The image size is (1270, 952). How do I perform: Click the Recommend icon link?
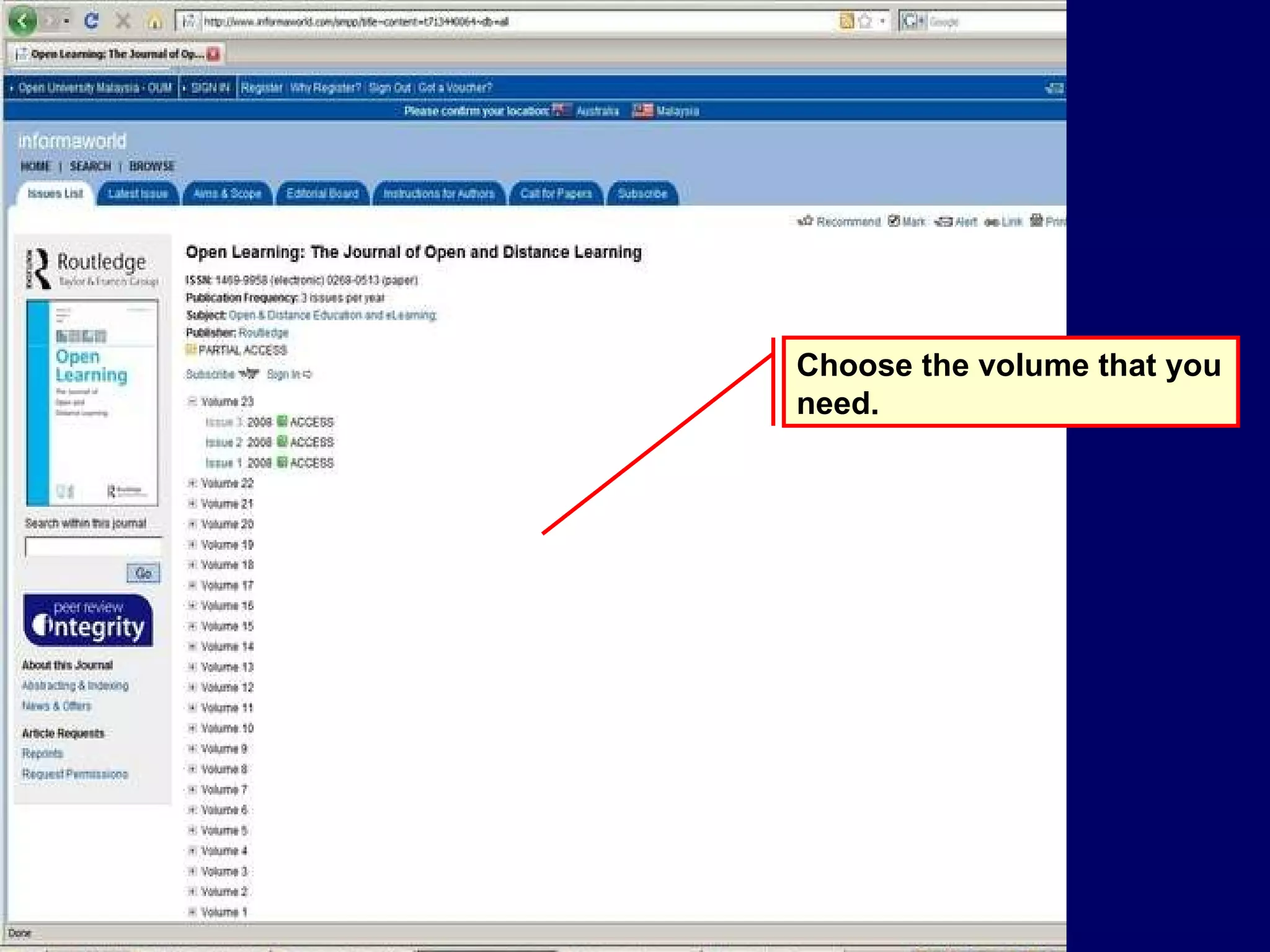click(838, 221)
